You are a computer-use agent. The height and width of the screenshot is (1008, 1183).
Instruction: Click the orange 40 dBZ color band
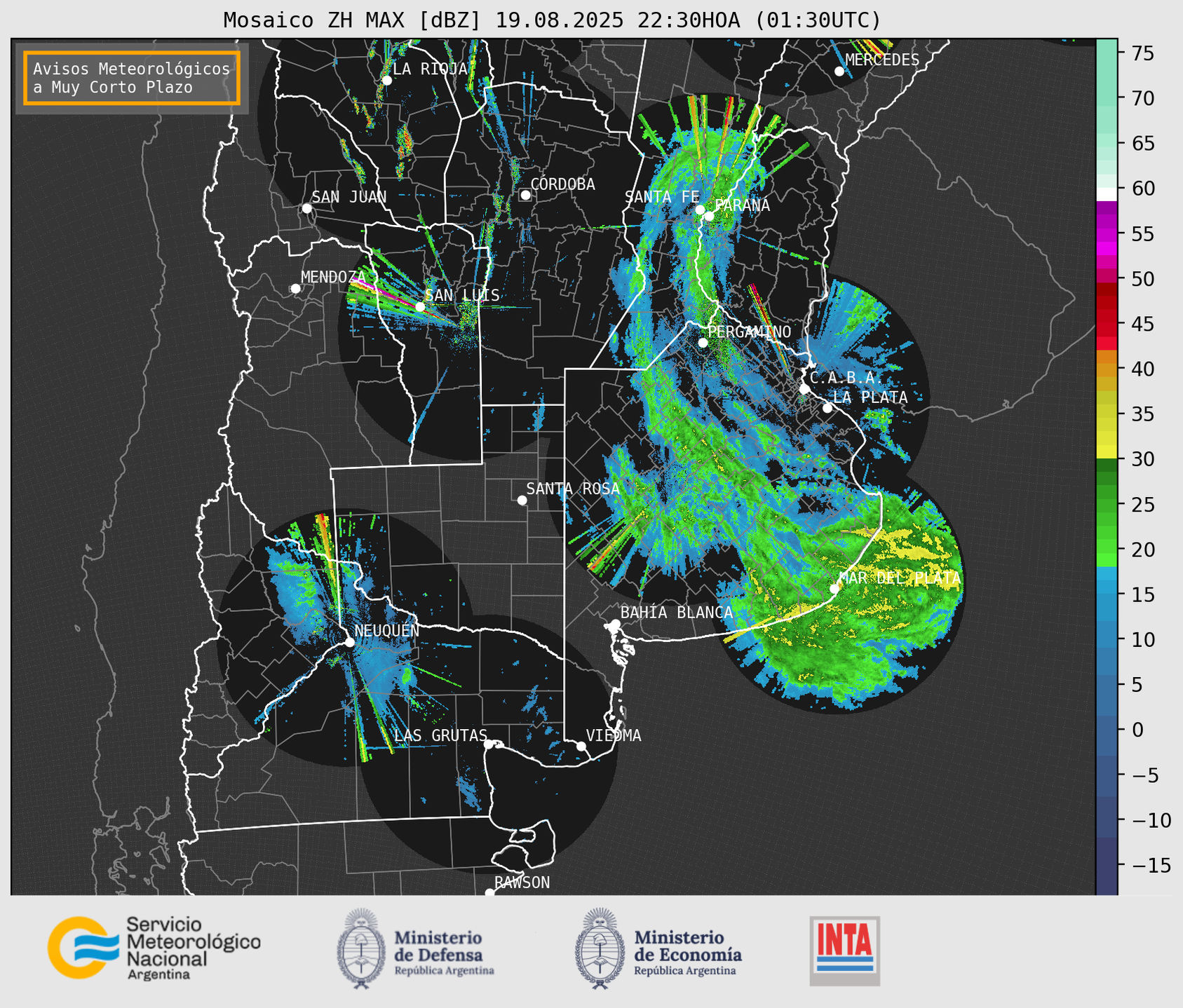click(x=1107, y=369)
